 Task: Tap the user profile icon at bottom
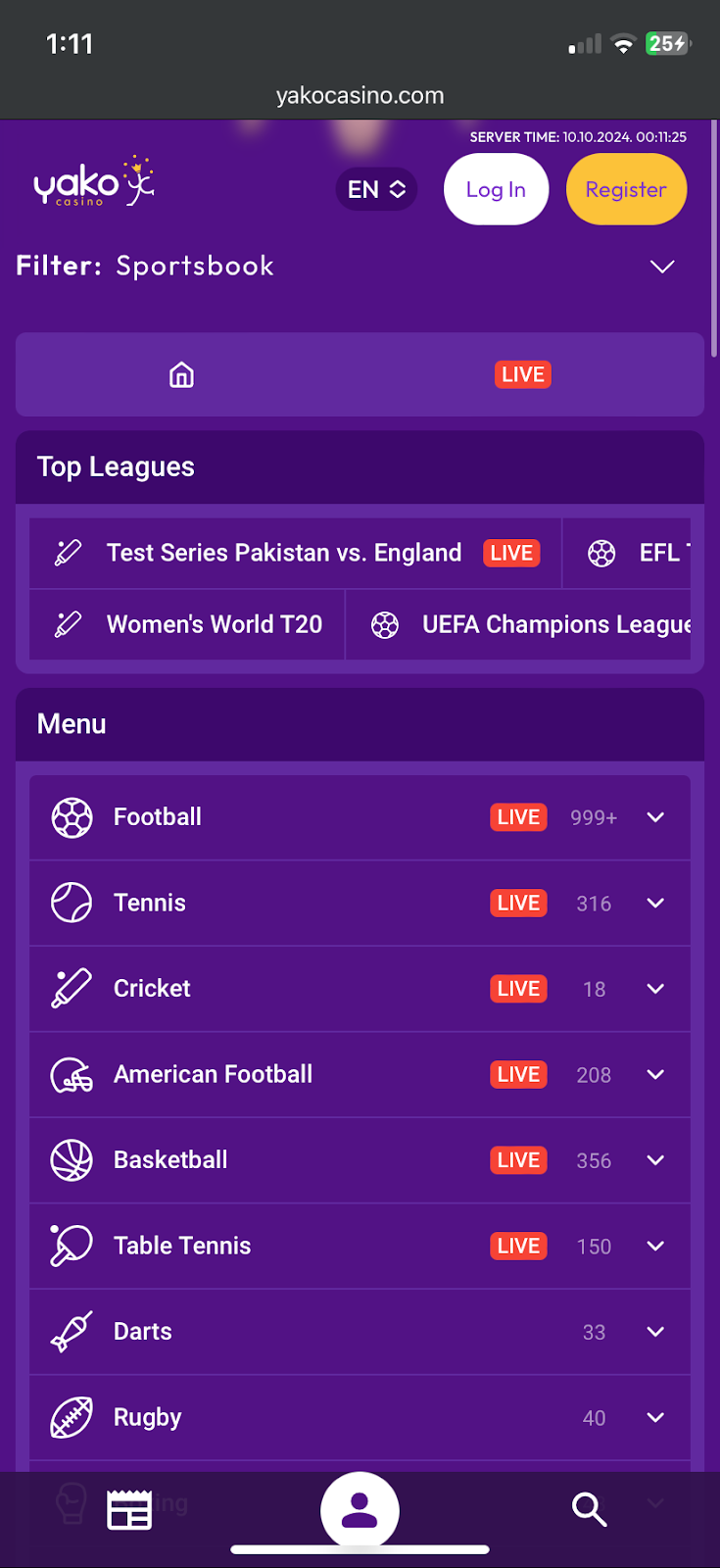click(360, 1510)
